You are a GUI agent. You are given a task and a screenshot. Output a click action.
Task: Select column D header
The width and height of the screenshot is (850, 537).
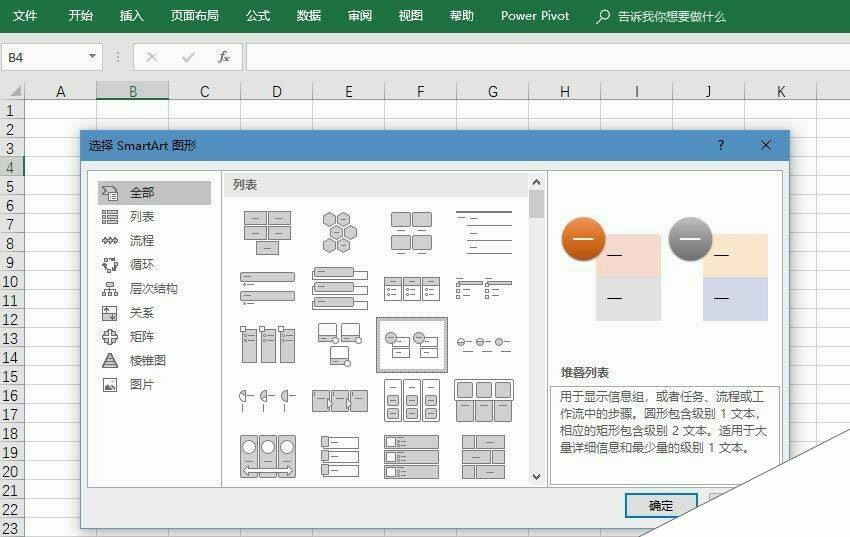[x=276, y=91]
